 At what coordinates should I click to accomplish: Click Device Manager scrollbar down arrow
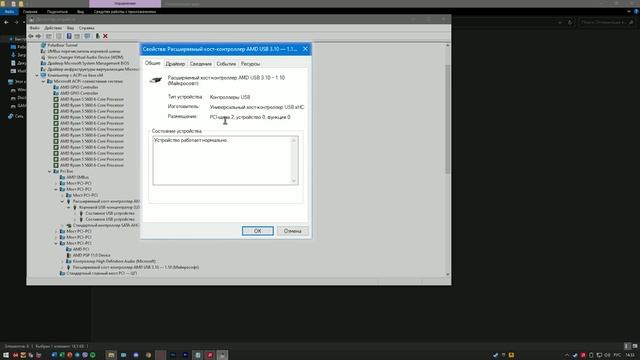pyautogui.click(x=448, y=274)
